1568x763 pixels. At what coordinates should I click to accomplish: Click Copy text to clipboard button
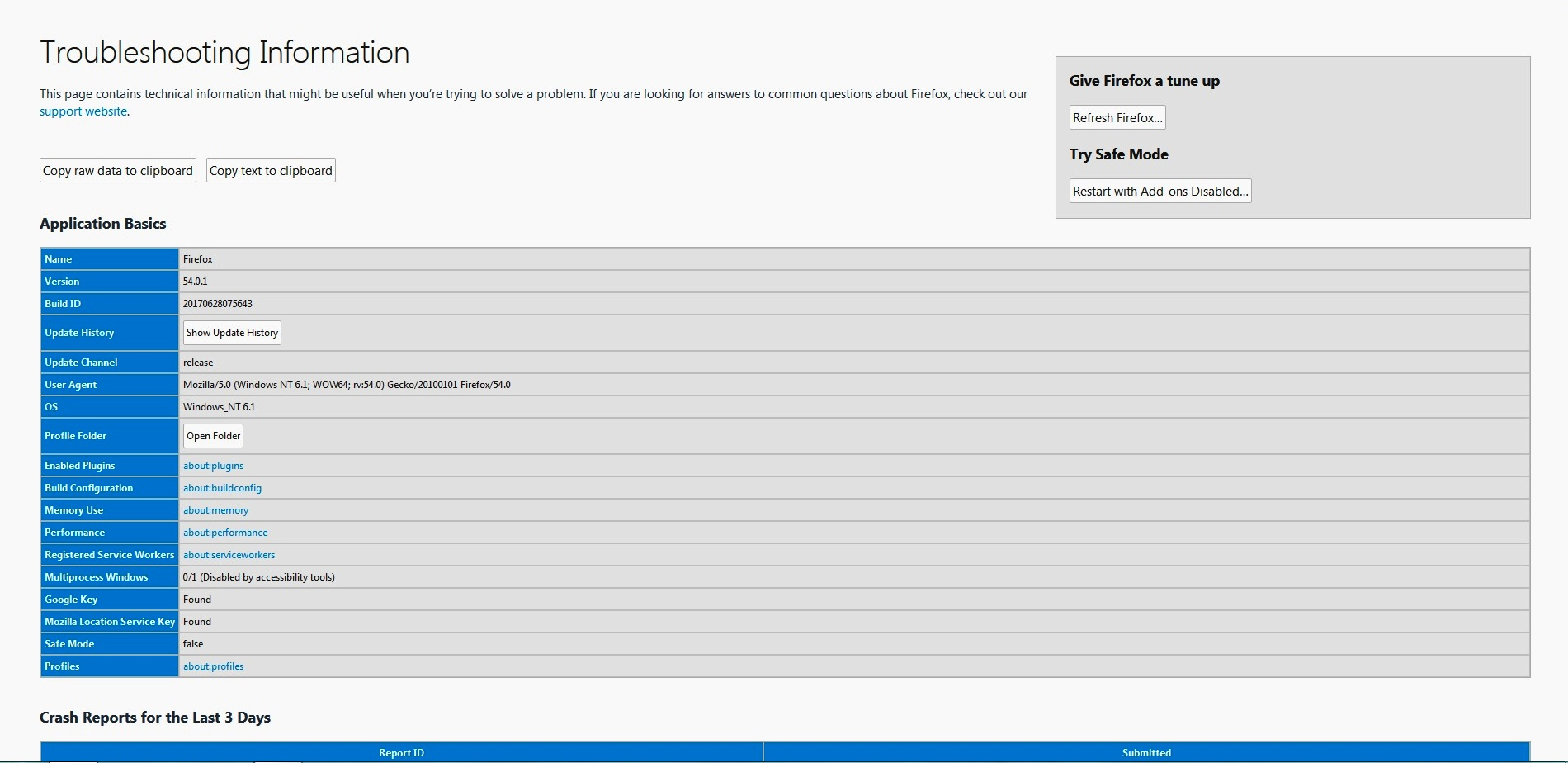pyautogui.click(x=271, y=170)
